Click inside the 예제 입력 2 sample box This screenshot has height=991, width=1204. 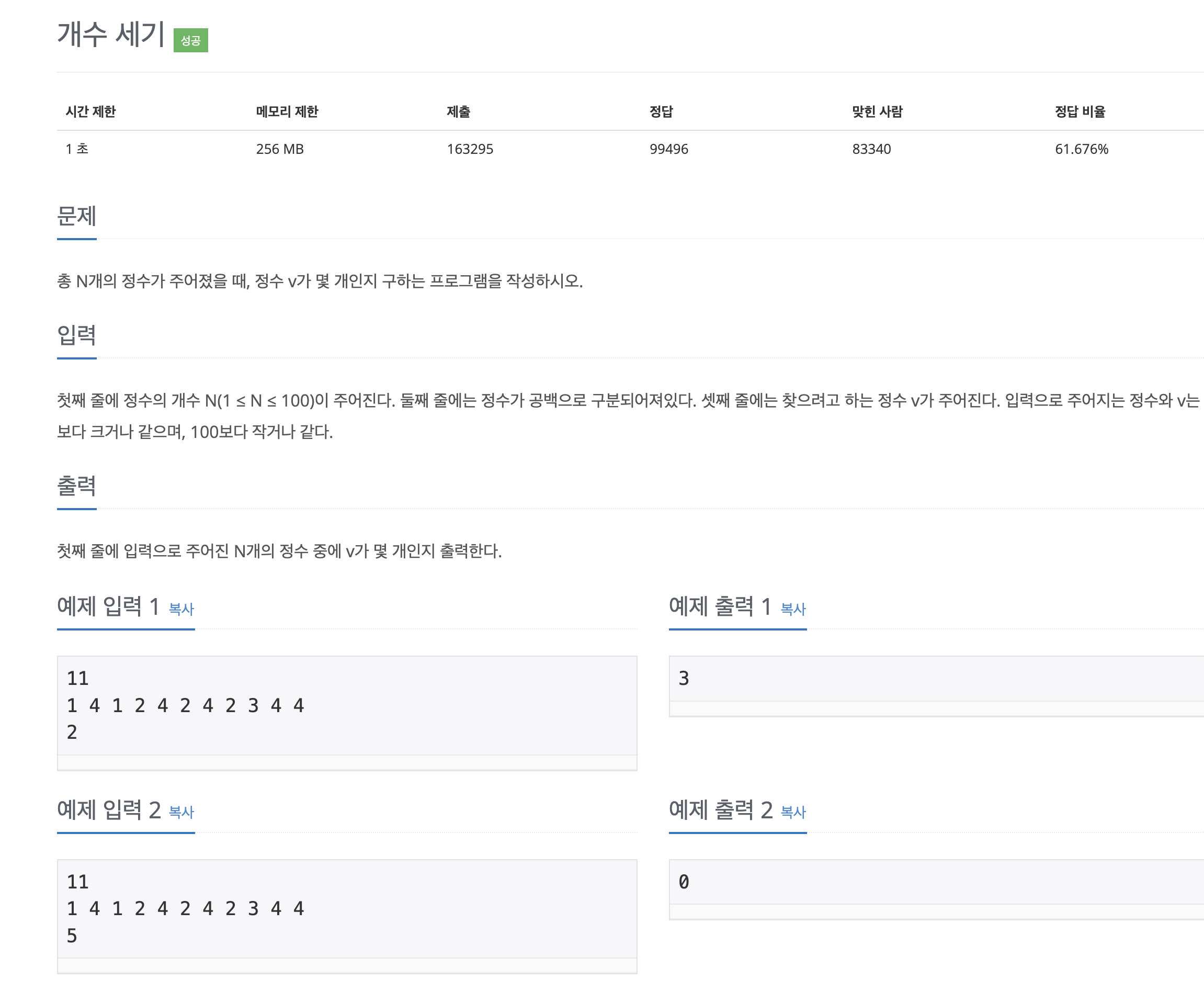347,909
